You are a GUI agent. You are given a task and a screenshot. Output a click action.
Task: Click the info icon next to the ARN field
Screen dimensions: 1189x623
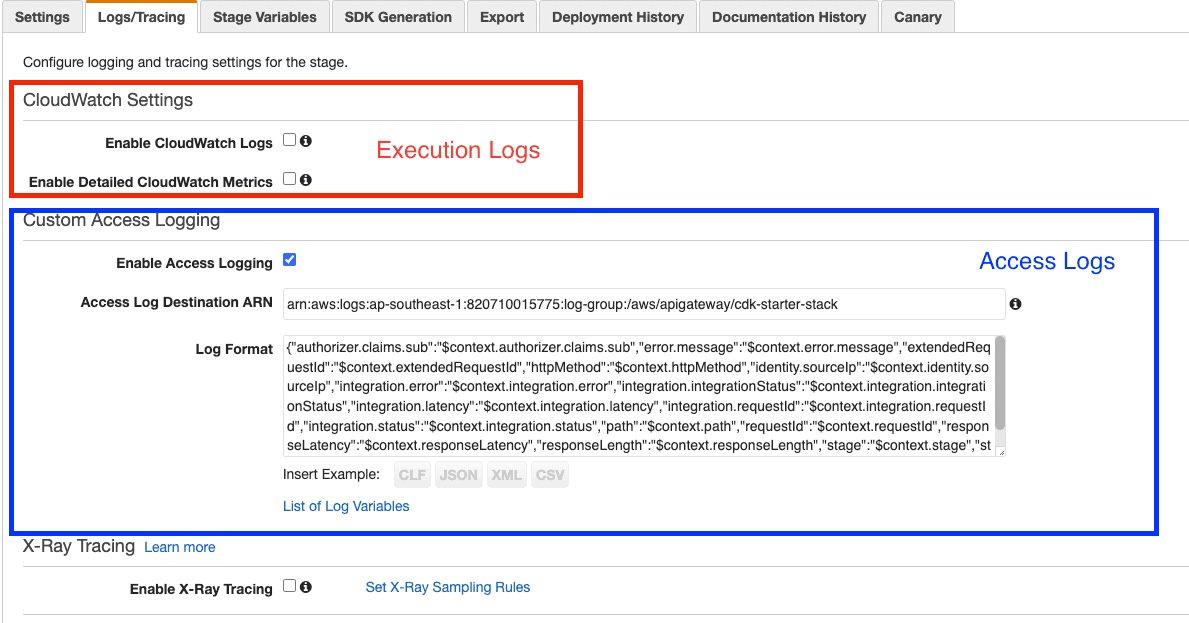[x=1015, y=303]
